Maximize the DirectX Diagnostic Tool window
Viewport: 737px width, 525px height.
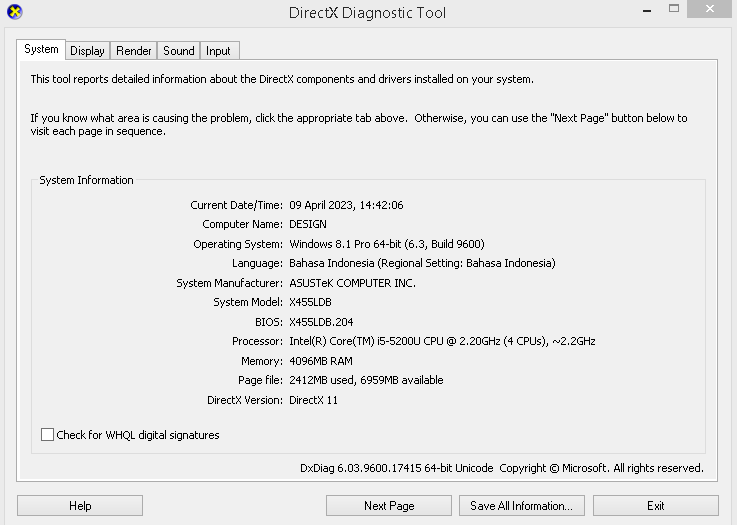[674, 8]
